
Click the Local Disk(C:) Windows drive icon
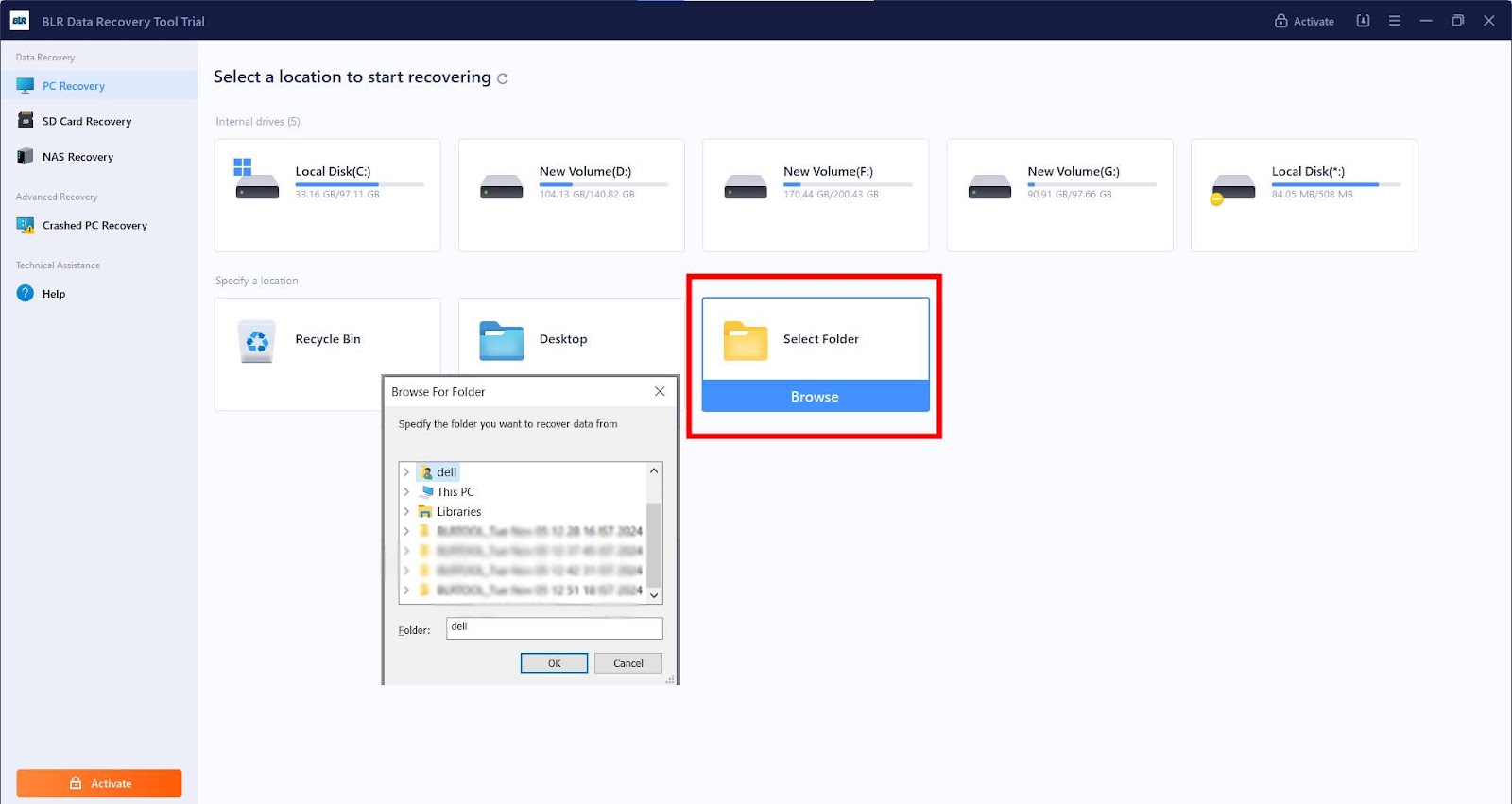click(256, 180)
